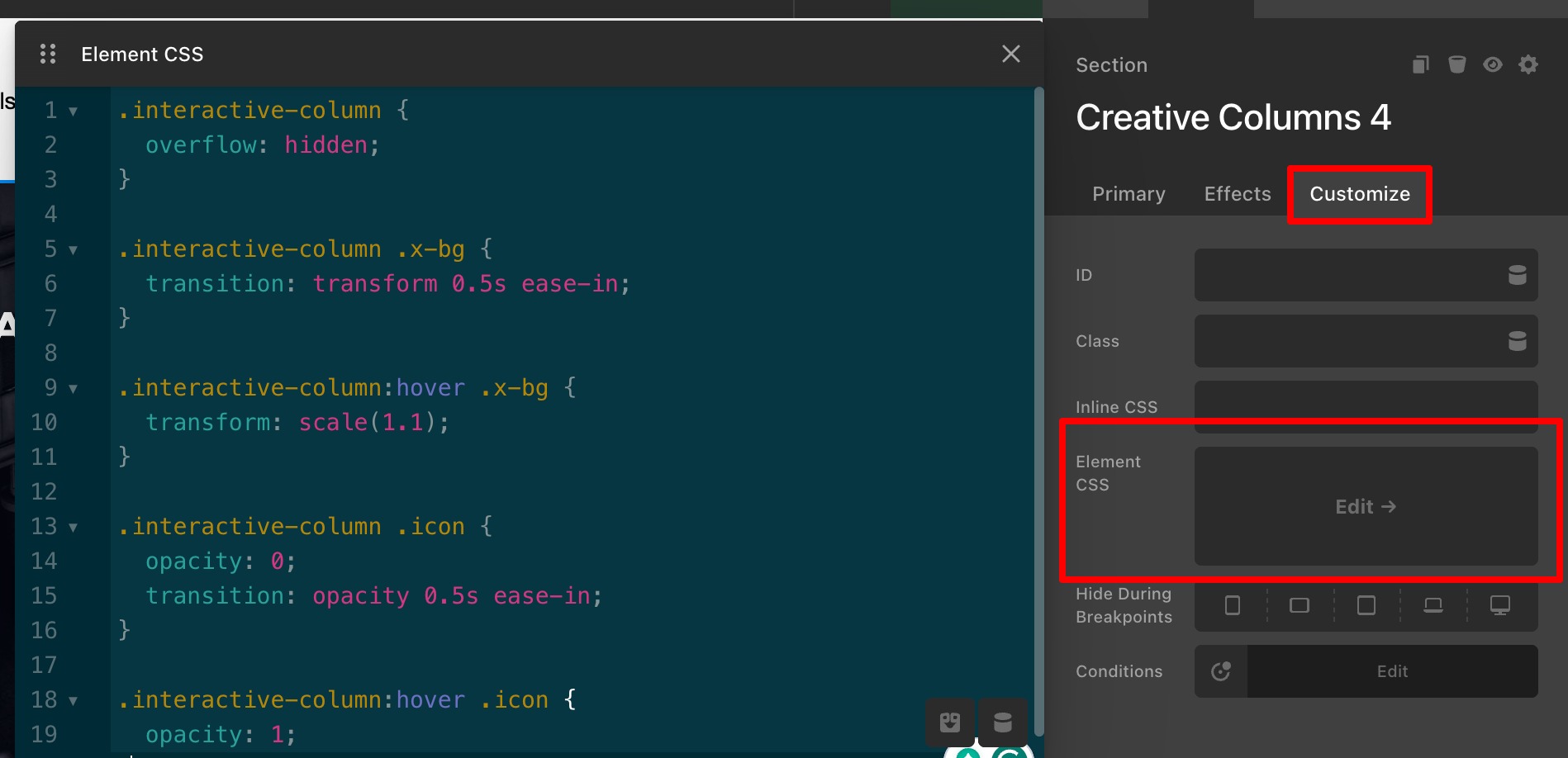Screen dimensions: 1568x758
Task: Click dynamic content icon in Class field
Action: coord(1517,341)
